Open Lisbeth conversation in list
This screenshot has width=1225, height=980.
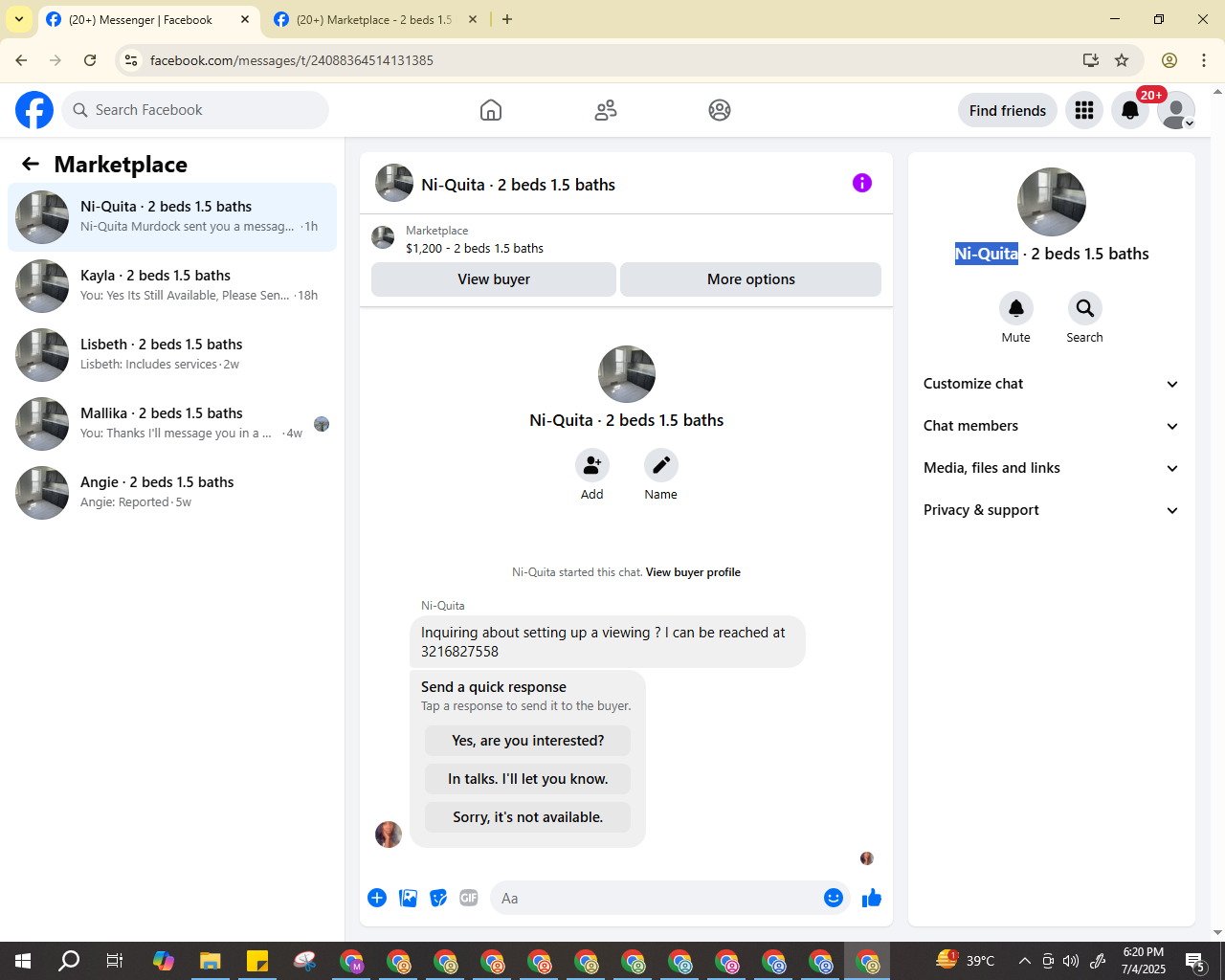(172, 355)
